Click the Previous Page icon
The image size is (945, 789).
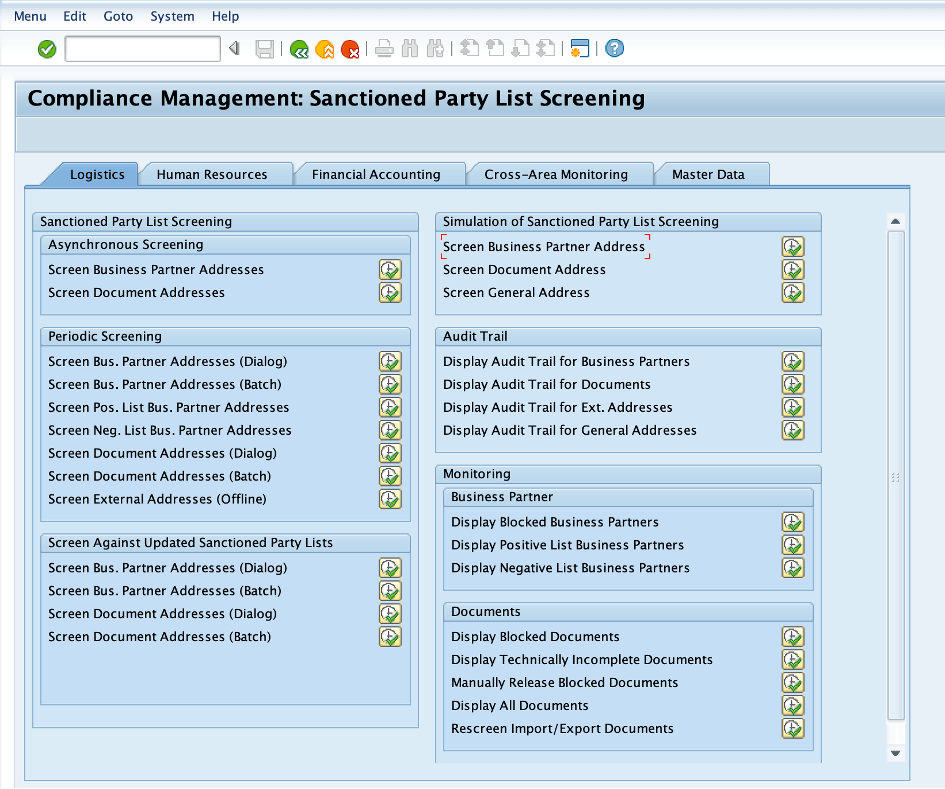pyautogui.click(x=495, y=49)
